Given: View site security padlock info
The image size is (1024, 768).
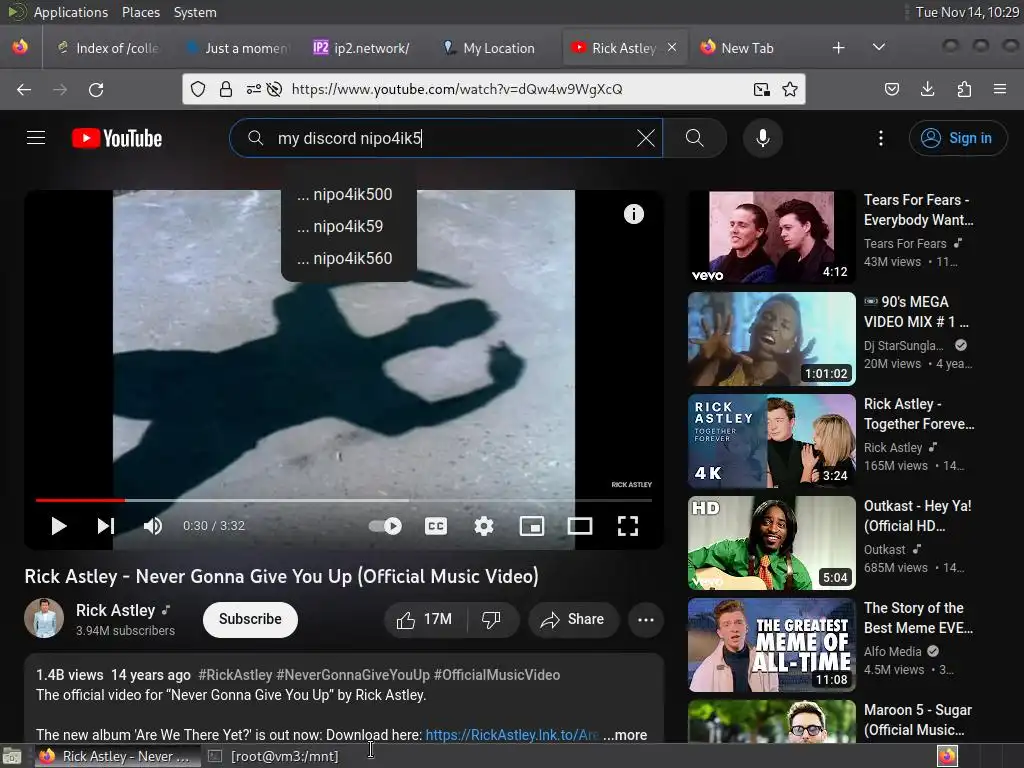Looking at the screenshot, I should [x=226, y=89].
